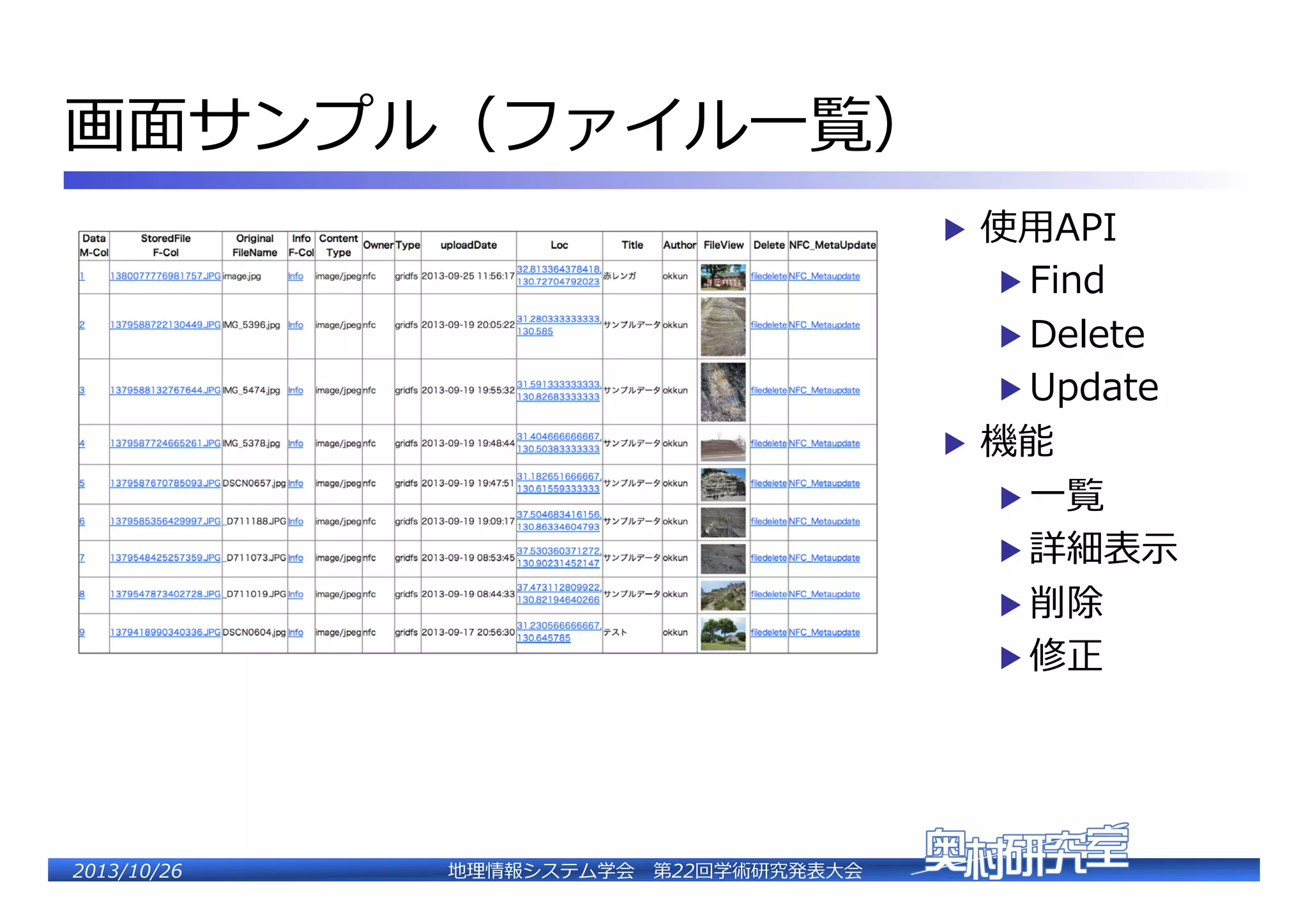The height and width of the screenshot is (924, 1308).
Task: Click NFC_Metaupdate for DSCN0604.jpg row
Action: (x=825, y=632)
